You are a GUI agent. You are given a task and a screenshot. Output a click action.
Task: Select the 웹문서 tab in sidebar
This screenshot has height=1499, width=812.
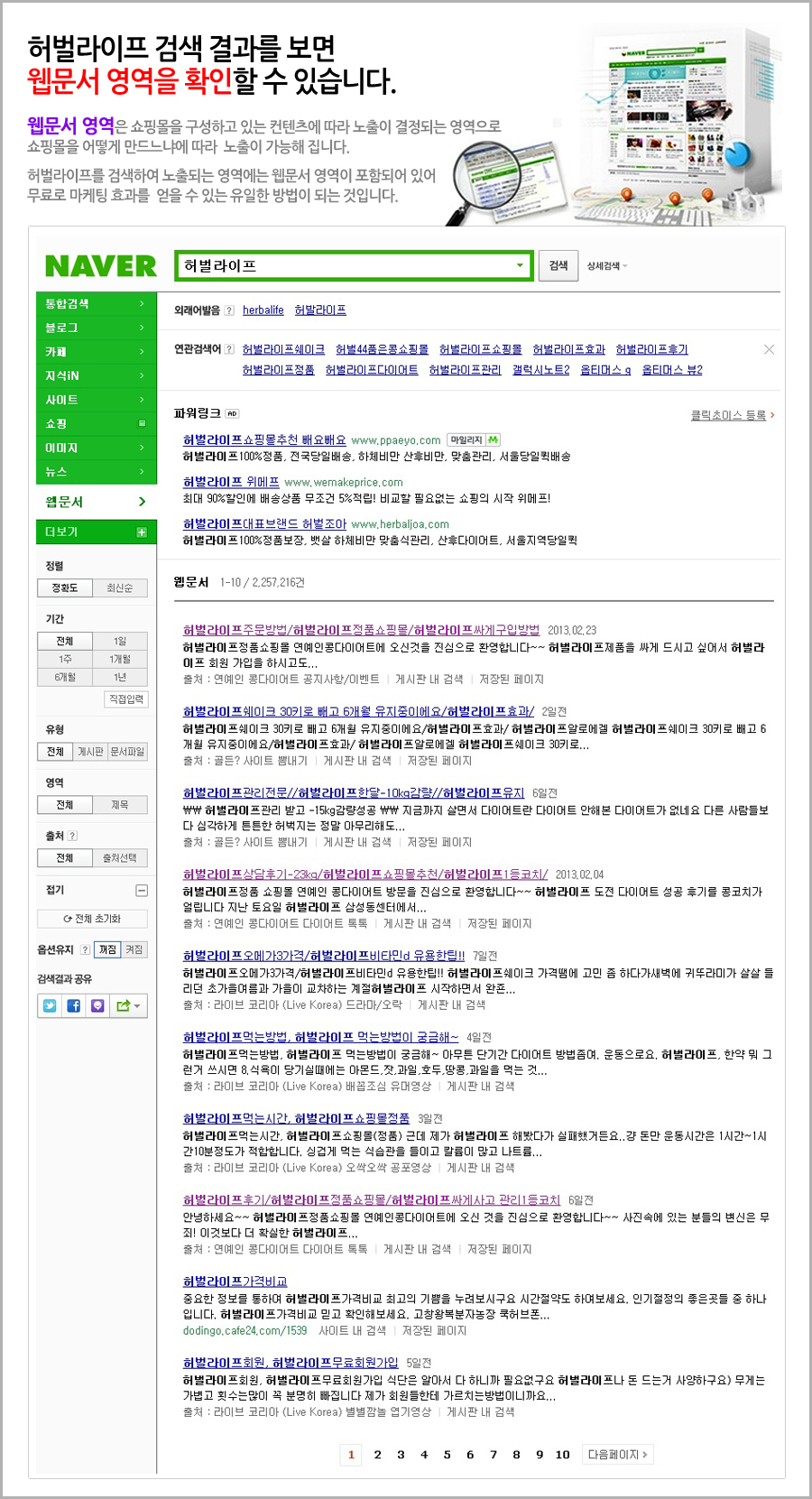[97, 502]
